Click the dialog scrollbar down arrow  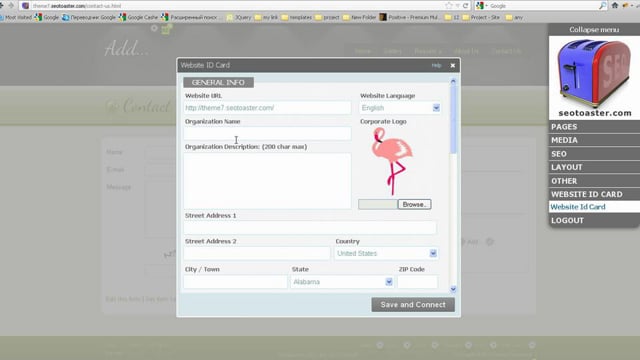tap(453, 289)
